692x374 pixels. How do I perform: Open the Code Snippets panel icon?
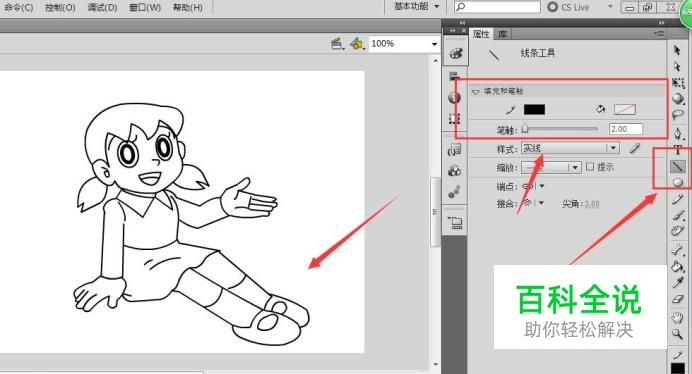point(455,150)
